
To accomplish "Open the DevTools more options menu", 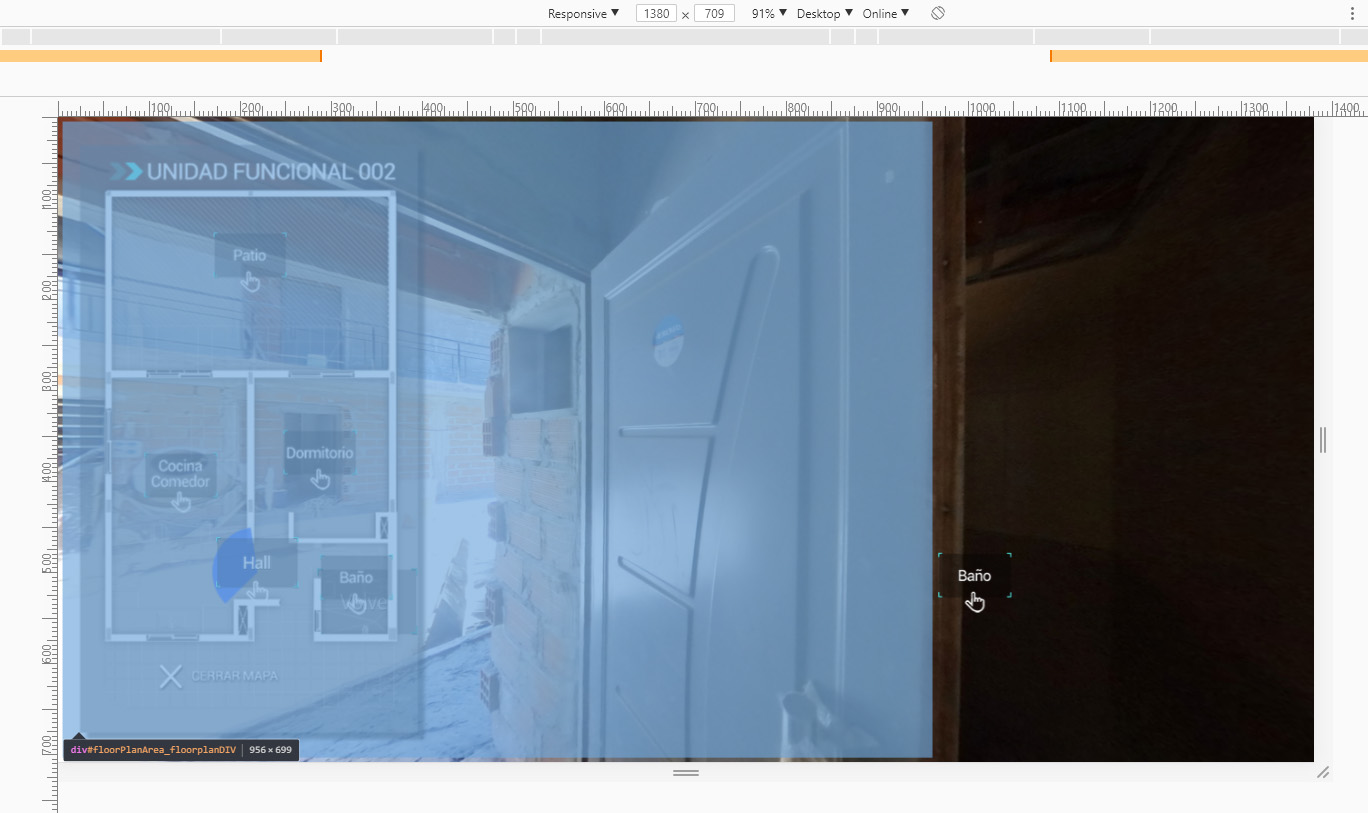I will 1352,13.
